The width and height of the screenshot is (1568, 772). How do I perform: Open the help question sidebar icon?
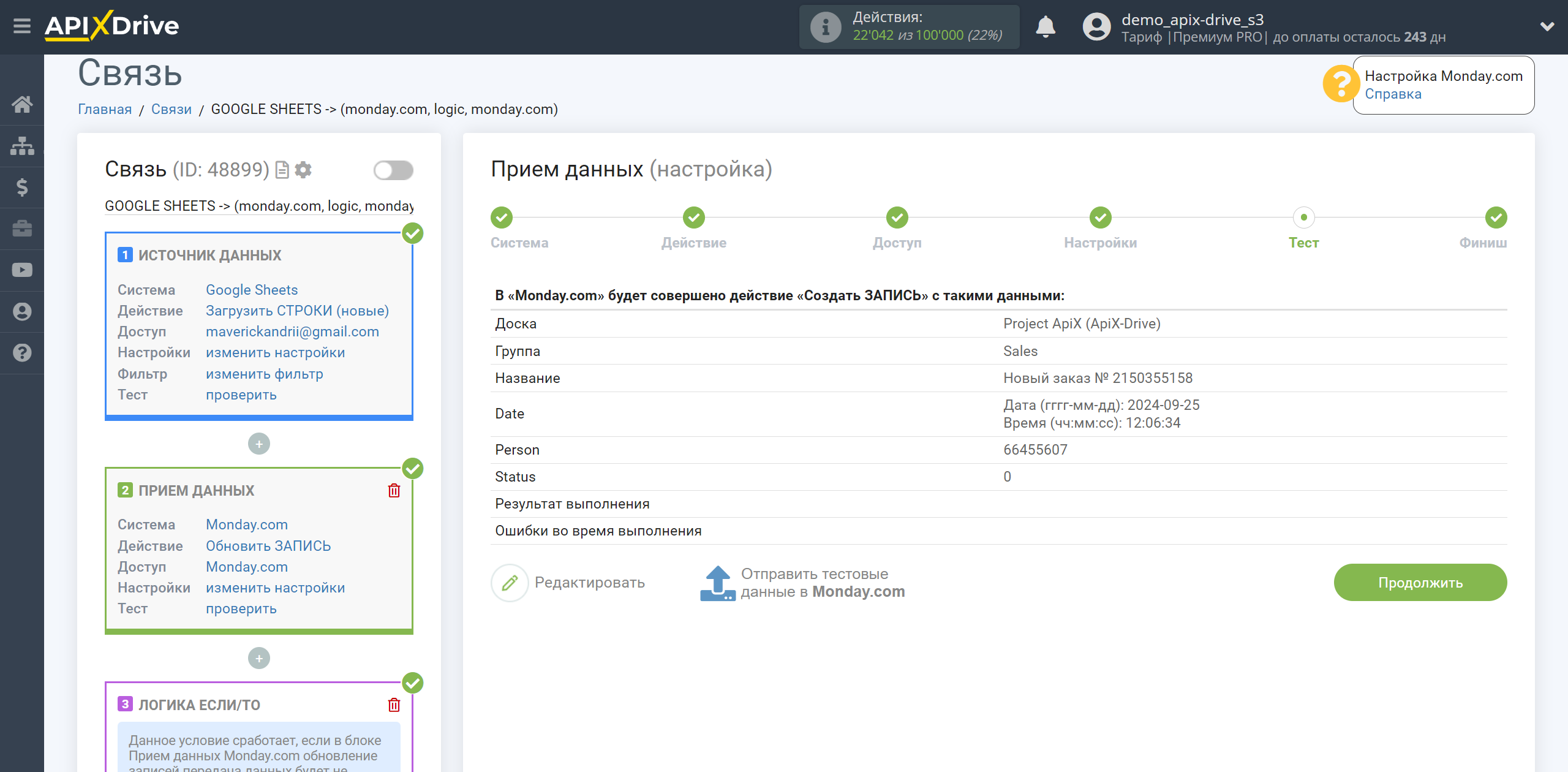[x=22, y=353]
